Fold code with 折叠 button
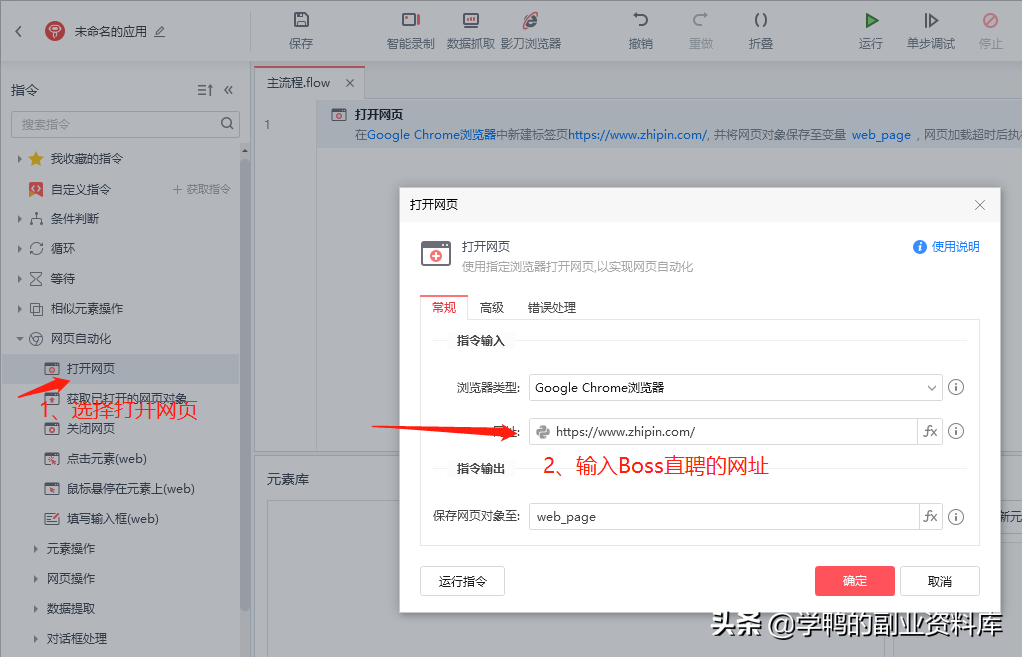 [761, 31]
